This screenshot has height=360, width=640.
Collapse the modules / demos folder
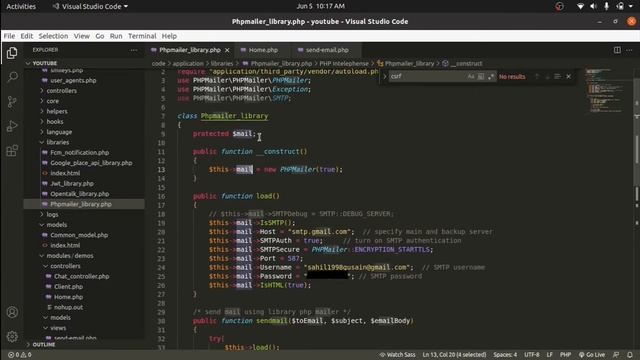click(x=70, y=256)
